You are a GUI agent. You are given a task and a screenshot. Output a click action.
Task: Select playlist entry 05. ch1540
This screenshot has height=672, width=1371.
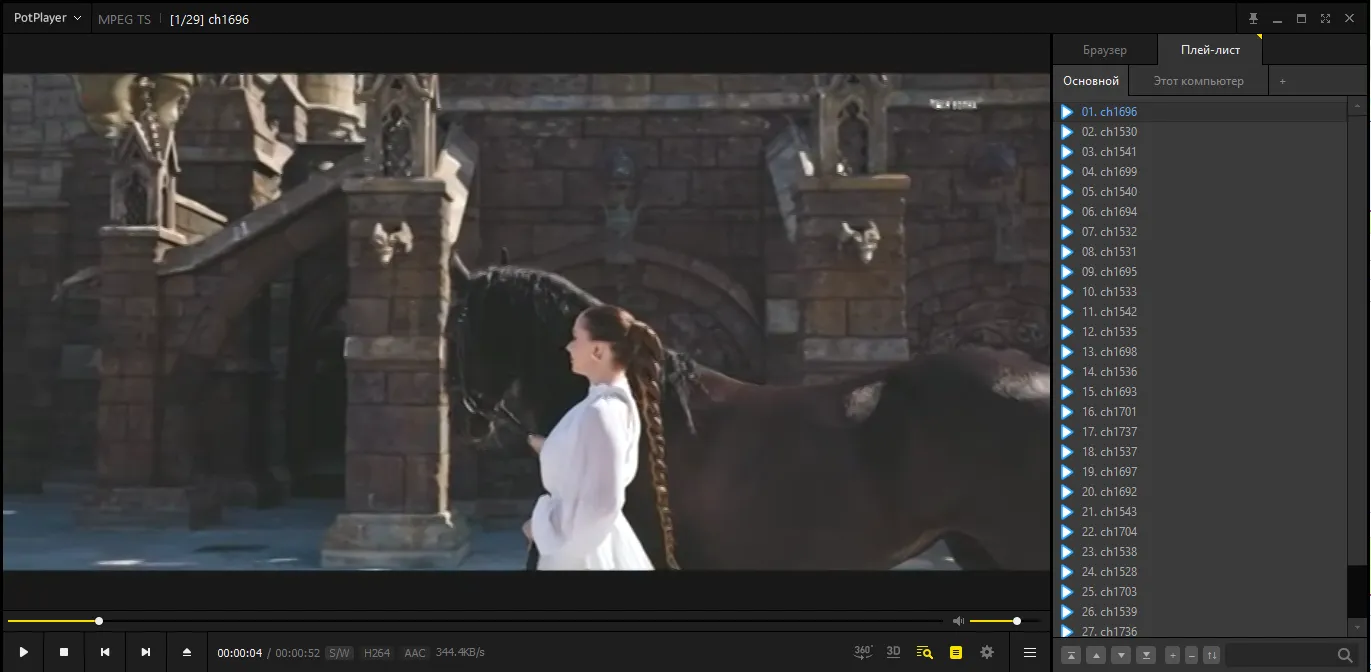coord(1202,192)
